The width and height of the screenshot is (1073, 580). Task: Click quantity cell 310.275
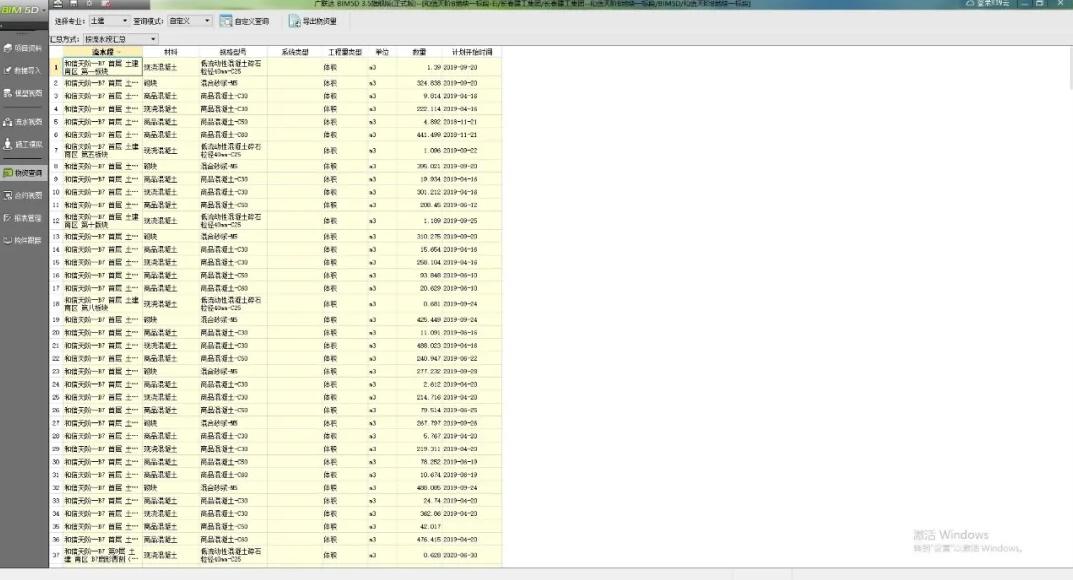point(419,237)
